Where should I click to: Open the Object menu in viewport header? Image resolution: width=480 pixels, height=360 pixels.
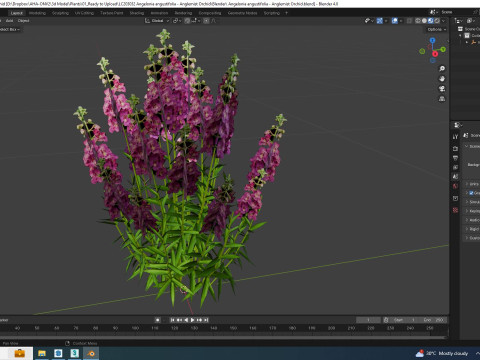point(23,21)
